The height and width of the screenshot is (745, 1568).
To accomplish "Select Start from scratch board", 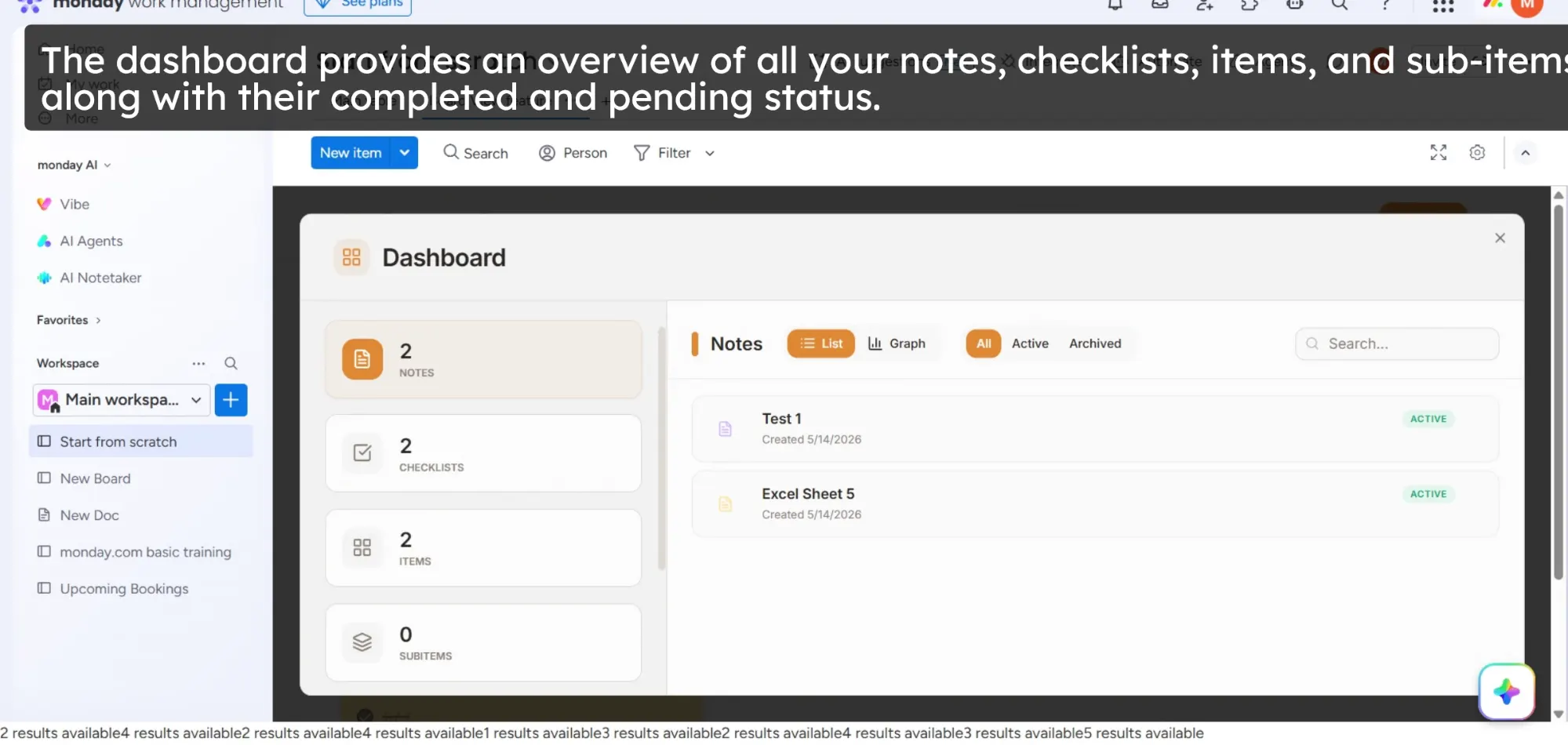I will pyautogui.click(x=141, y=442).
